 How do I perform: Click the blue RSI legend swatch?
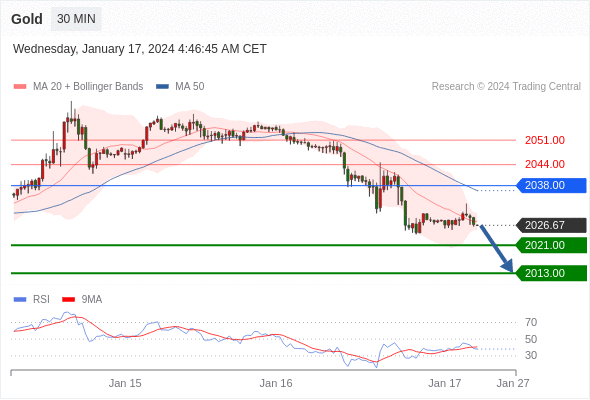click(x=20, y=300)
